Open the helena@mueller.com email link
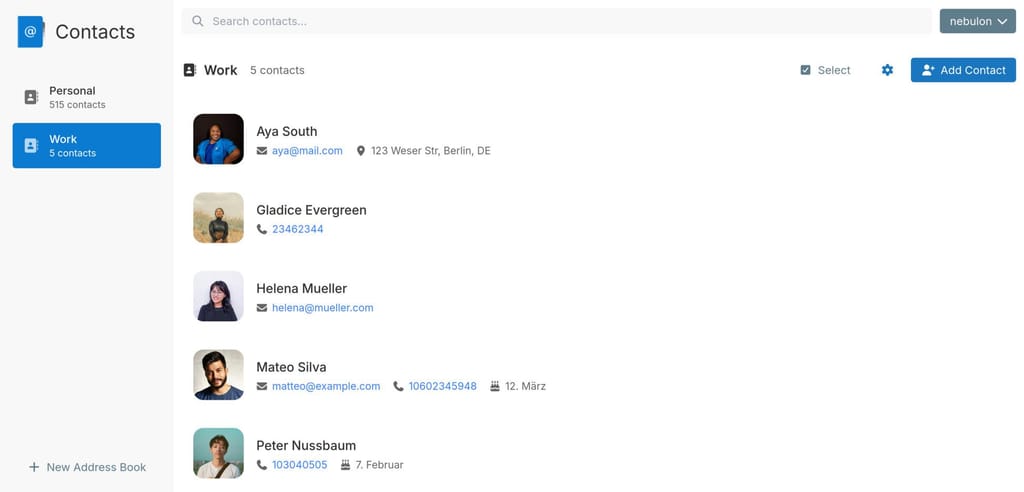Viewport: 1024px width, 492px height. [323, 308]
